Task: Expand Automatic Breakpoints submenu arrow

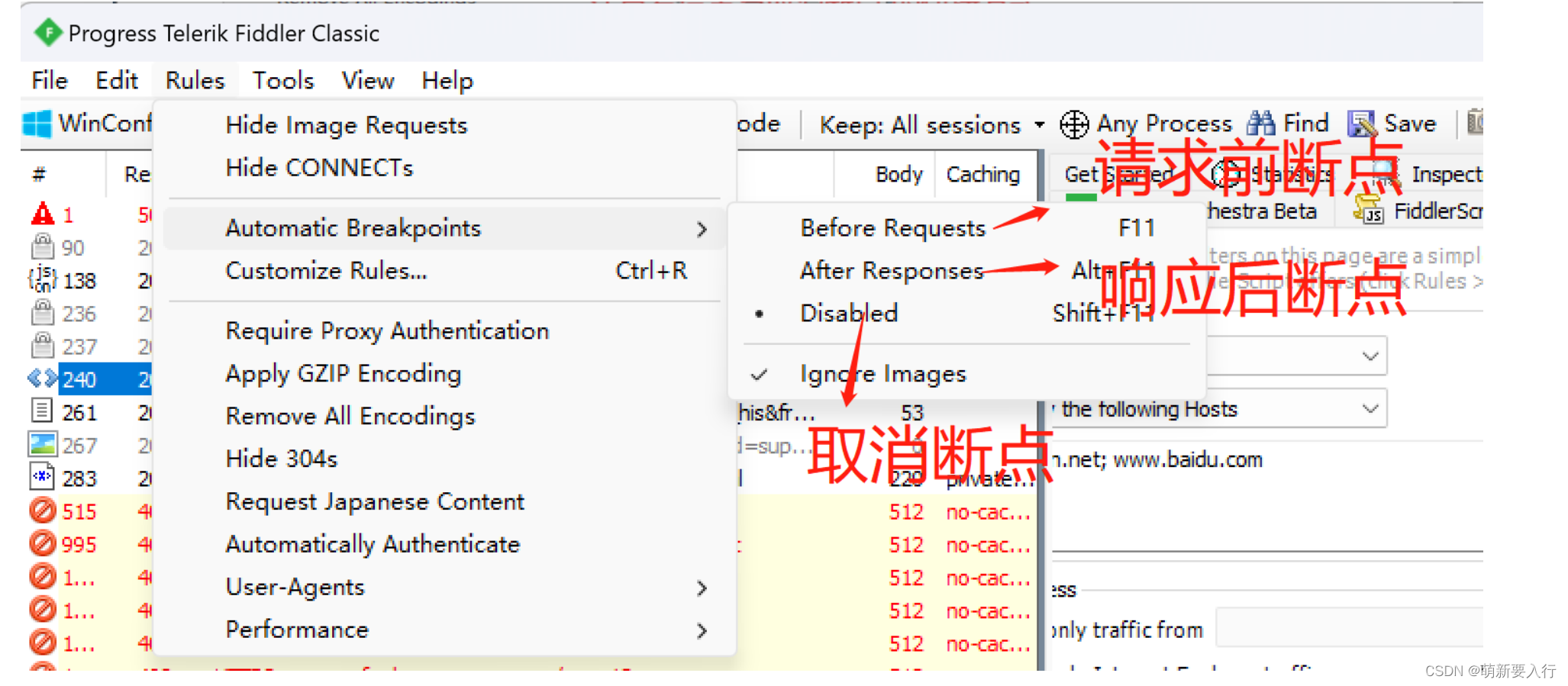Action: click(702, 229)
